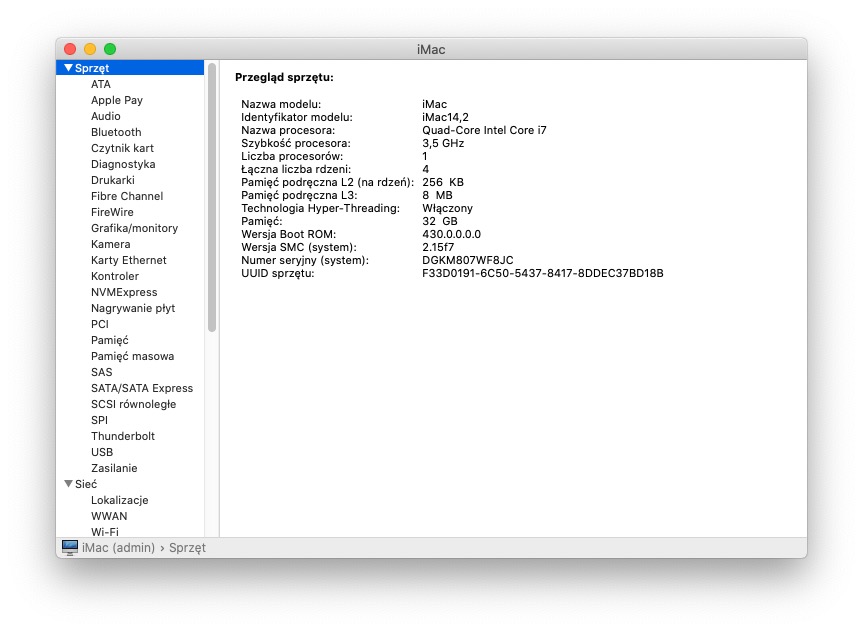
Task: Click the UUID value F33D0191-6C50-5437-8417-8DDEC37BD18B
Action: [x=543, y=273]
